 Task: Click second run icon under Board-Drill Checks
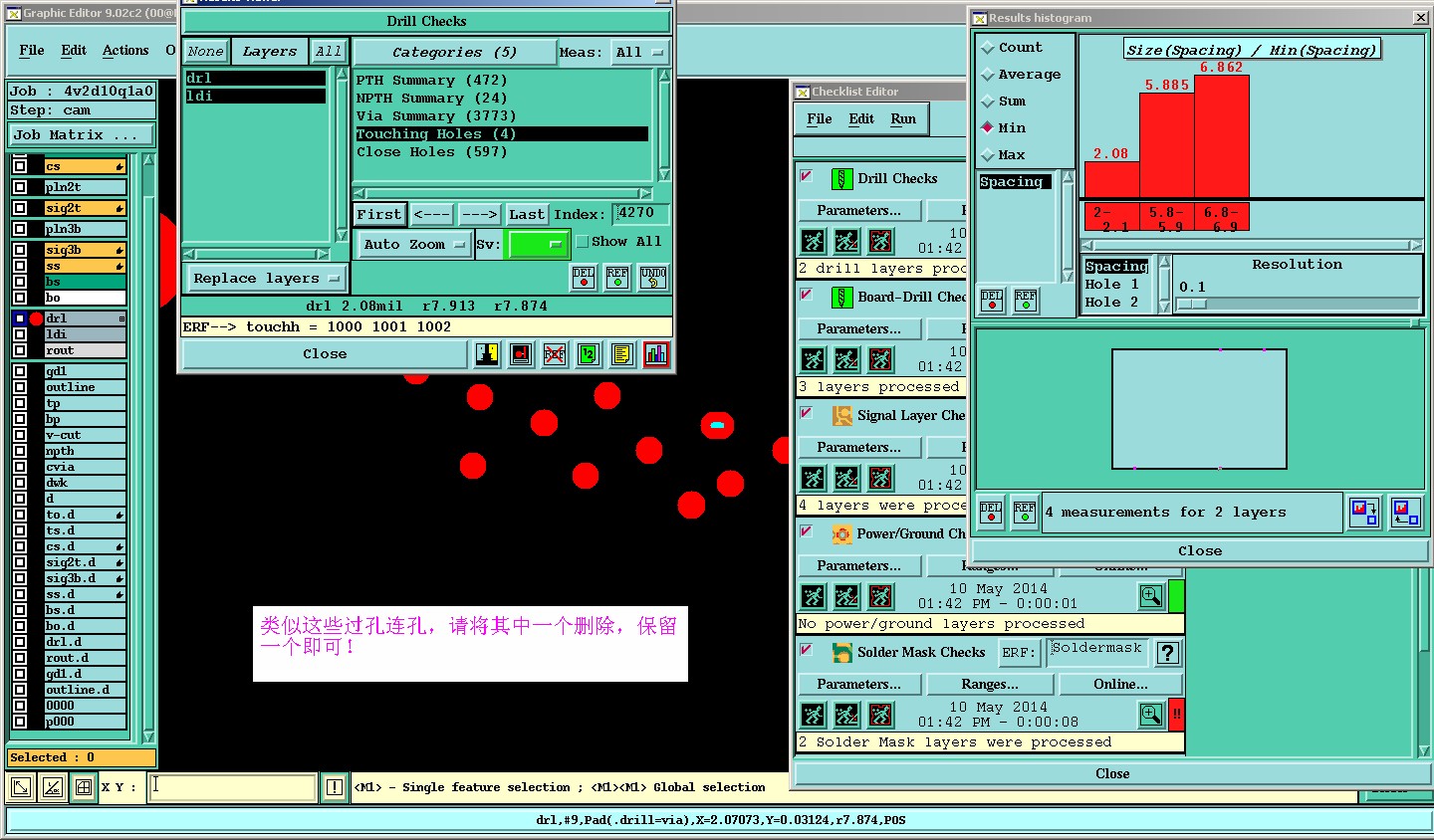[847, 359]
